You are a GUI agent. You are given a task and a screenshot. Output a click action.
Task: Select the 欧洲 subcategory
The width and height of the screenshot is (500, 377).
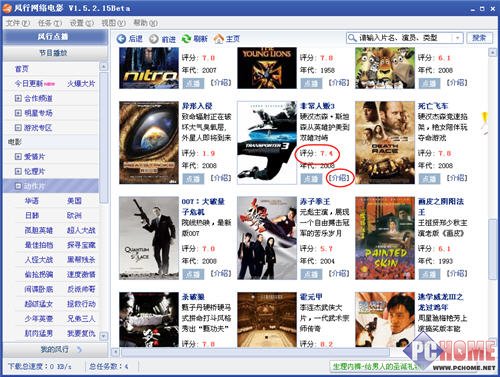(74, 216)
